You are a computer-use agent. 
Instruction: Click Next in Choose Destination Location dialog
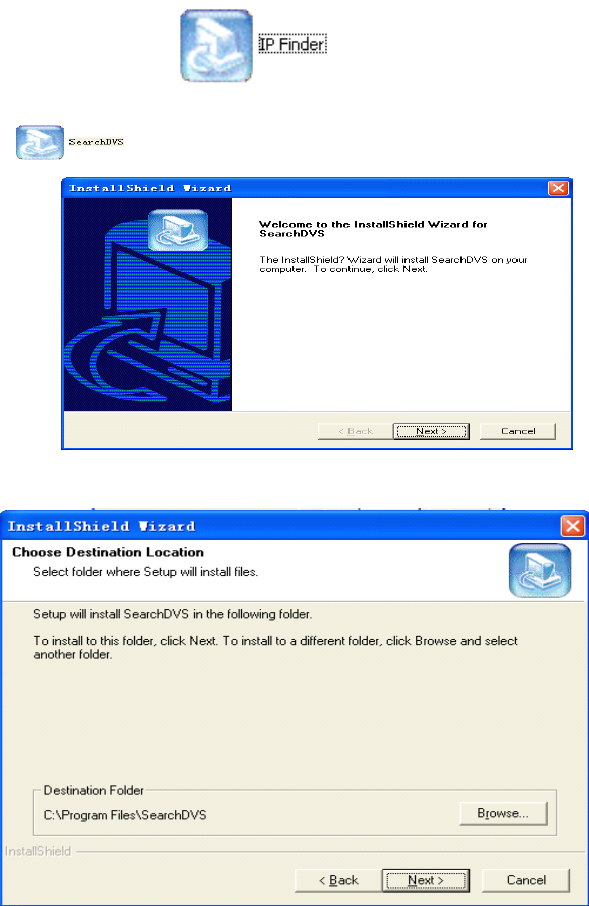425,880
